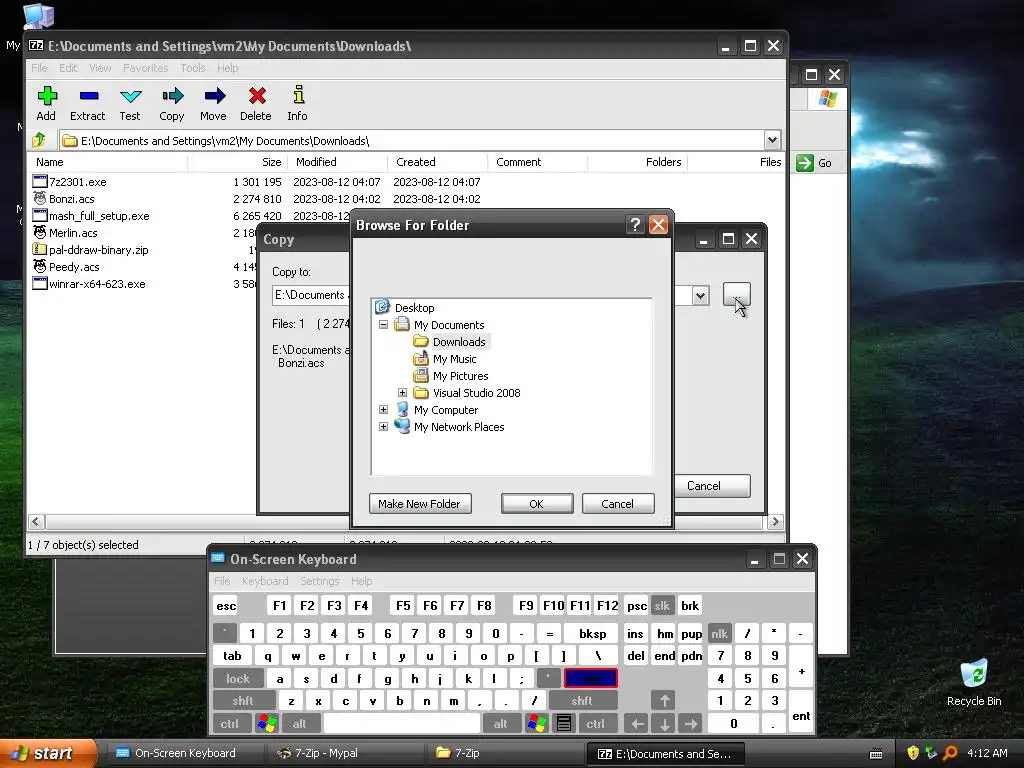Click the Move toolbar icon
The width and height of the screenshot is (1024, 768).
coord(214,103)
